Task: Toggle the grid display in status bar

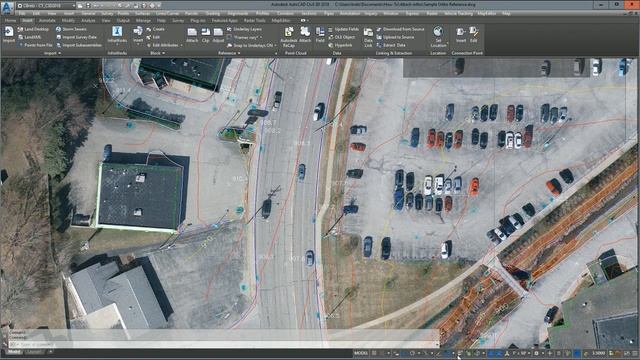Action: pyautogui.click(x=374, y=353)
